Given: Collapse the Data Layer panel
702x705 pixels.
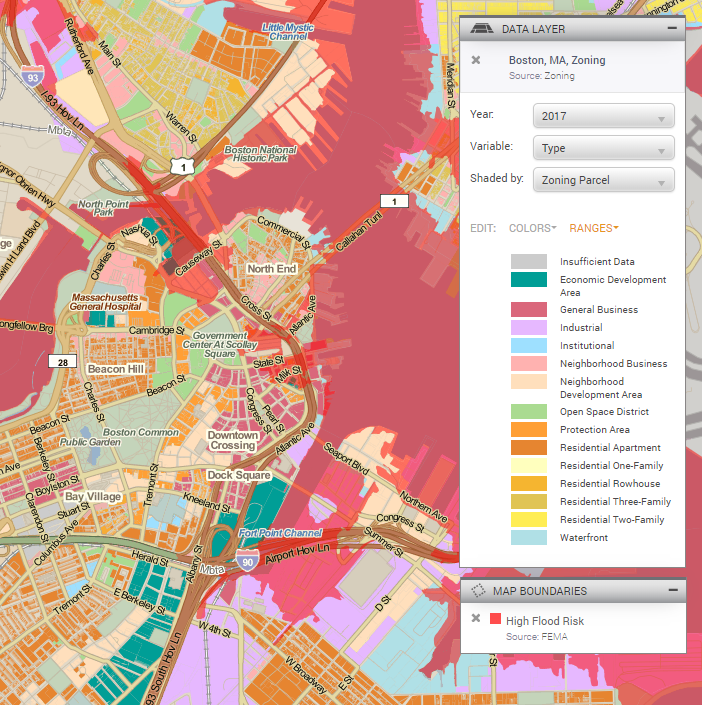Looking at the screenshot, I should coord(672,28).
